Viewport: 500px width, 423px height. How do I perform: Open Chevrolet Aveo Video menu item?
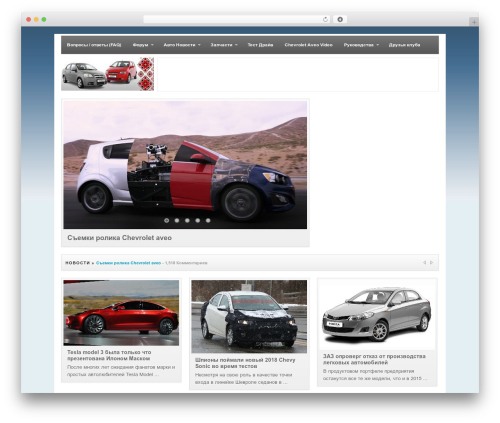tap(308, 45)
